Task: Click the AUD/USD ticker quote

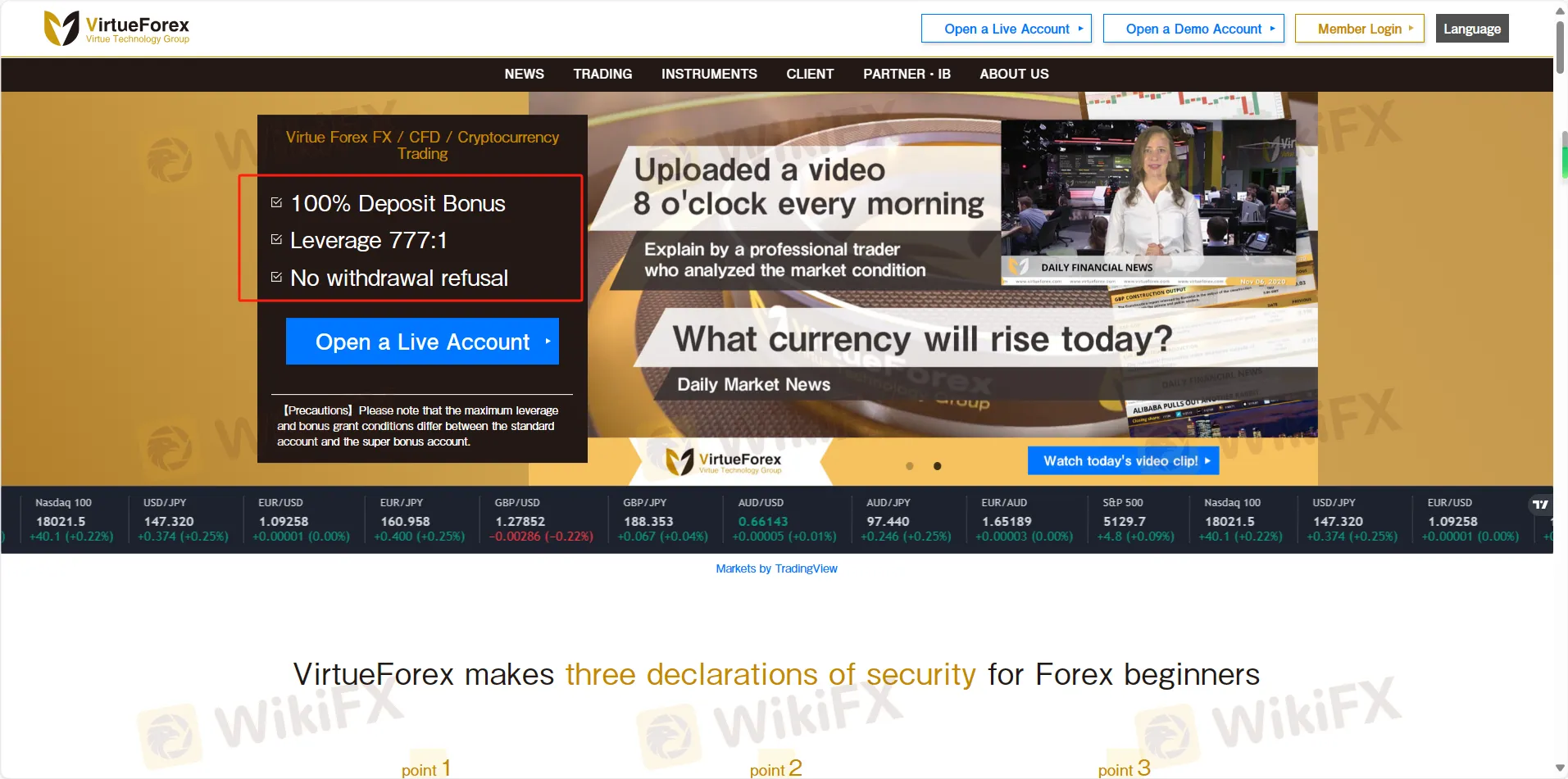Action: click(x=784, y=520)
